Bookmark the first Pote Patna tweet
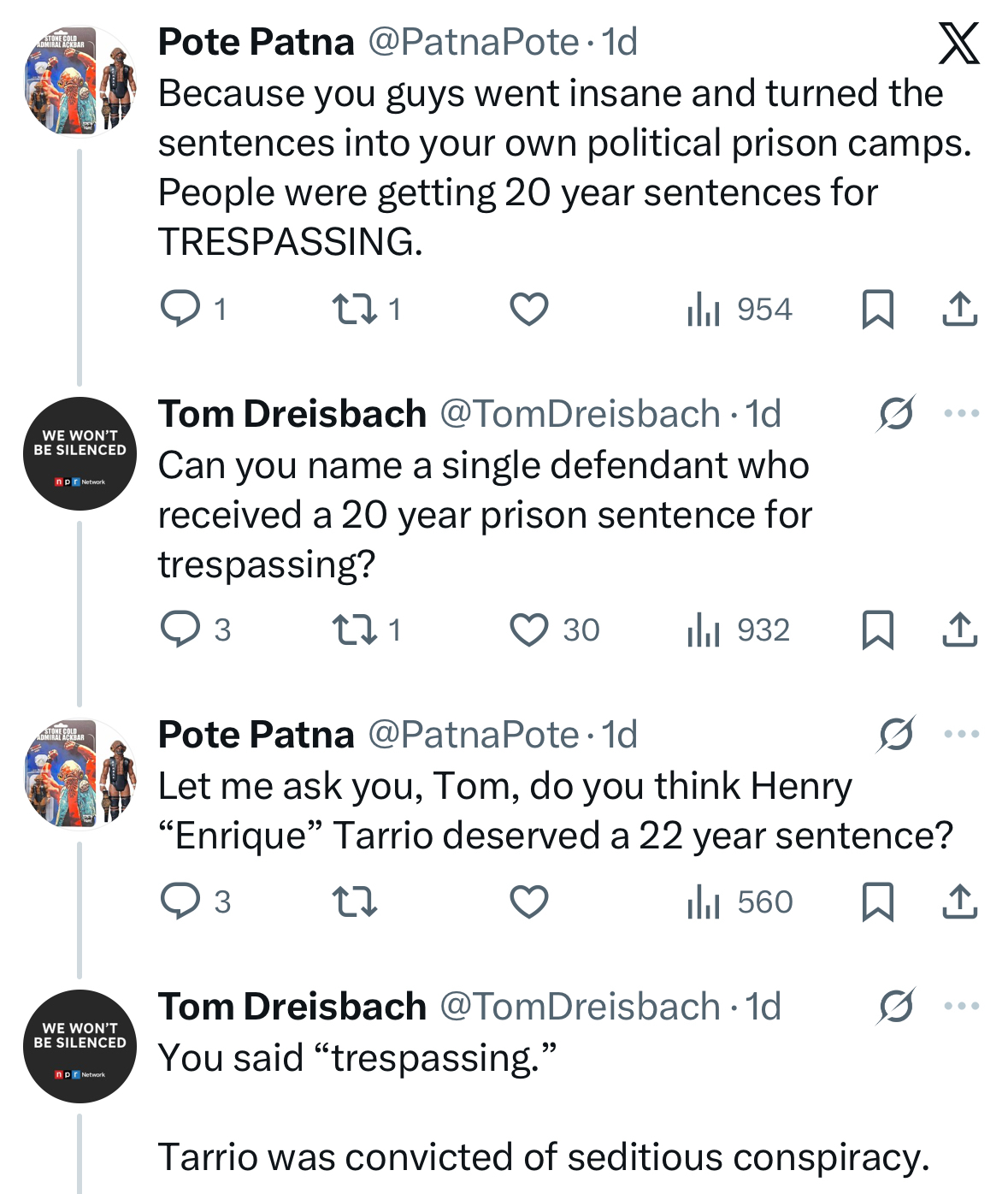 click(877, 309)
